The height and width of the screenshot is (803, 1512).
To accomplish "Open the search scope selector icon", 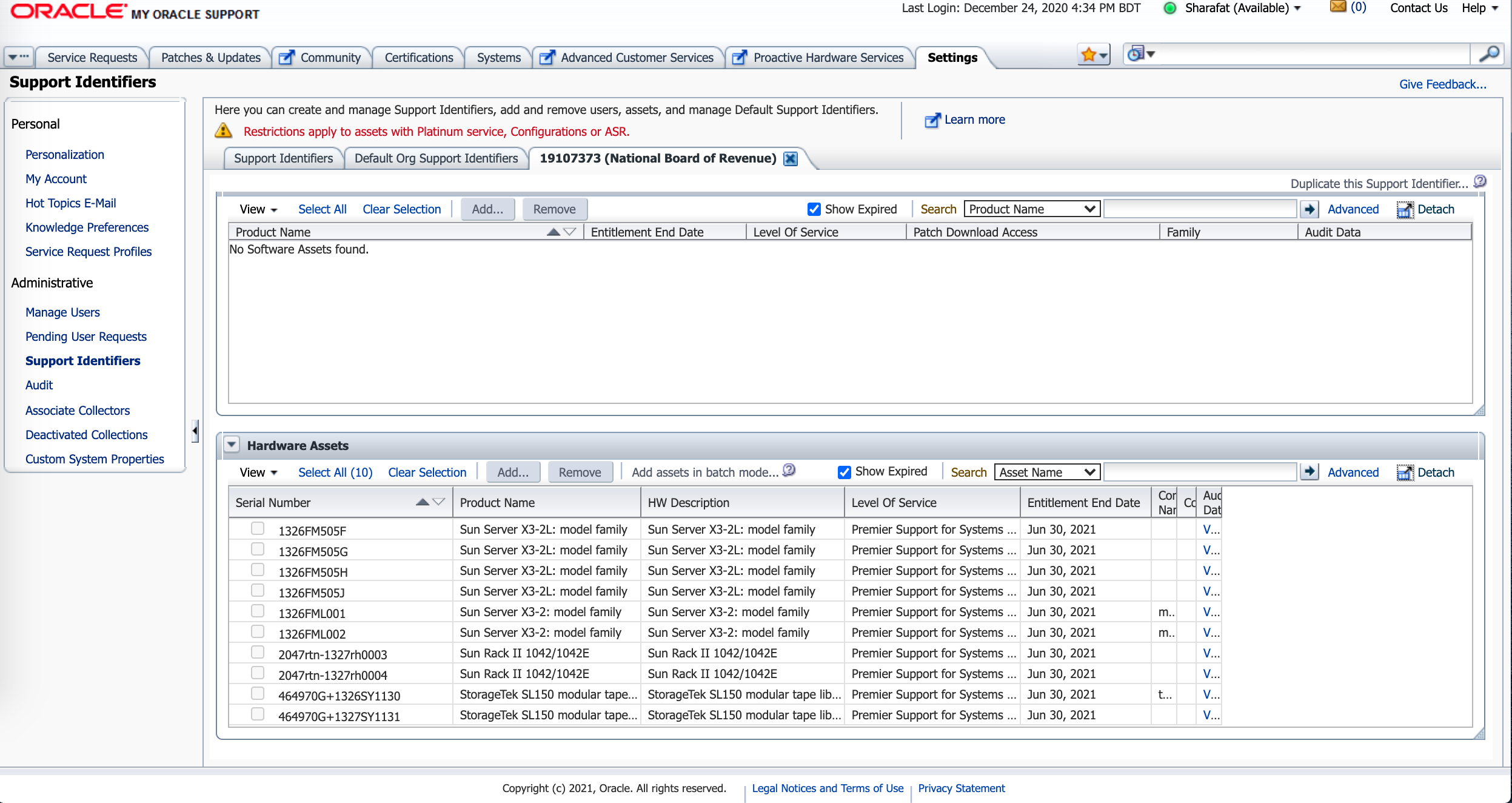I will [x=1140, y=54].
